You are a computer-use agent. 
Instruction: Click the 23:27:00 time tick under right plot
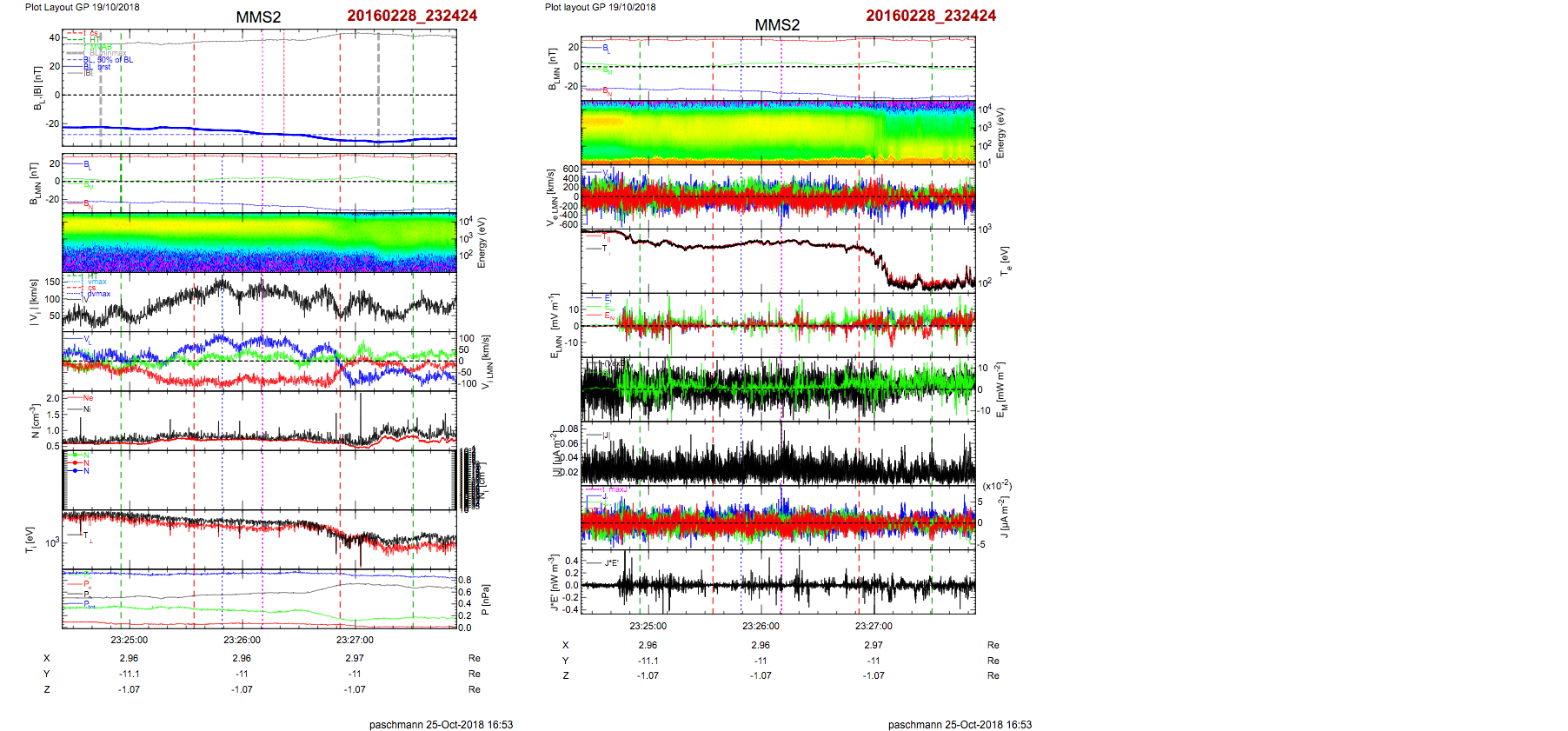(x=874, y=626)
